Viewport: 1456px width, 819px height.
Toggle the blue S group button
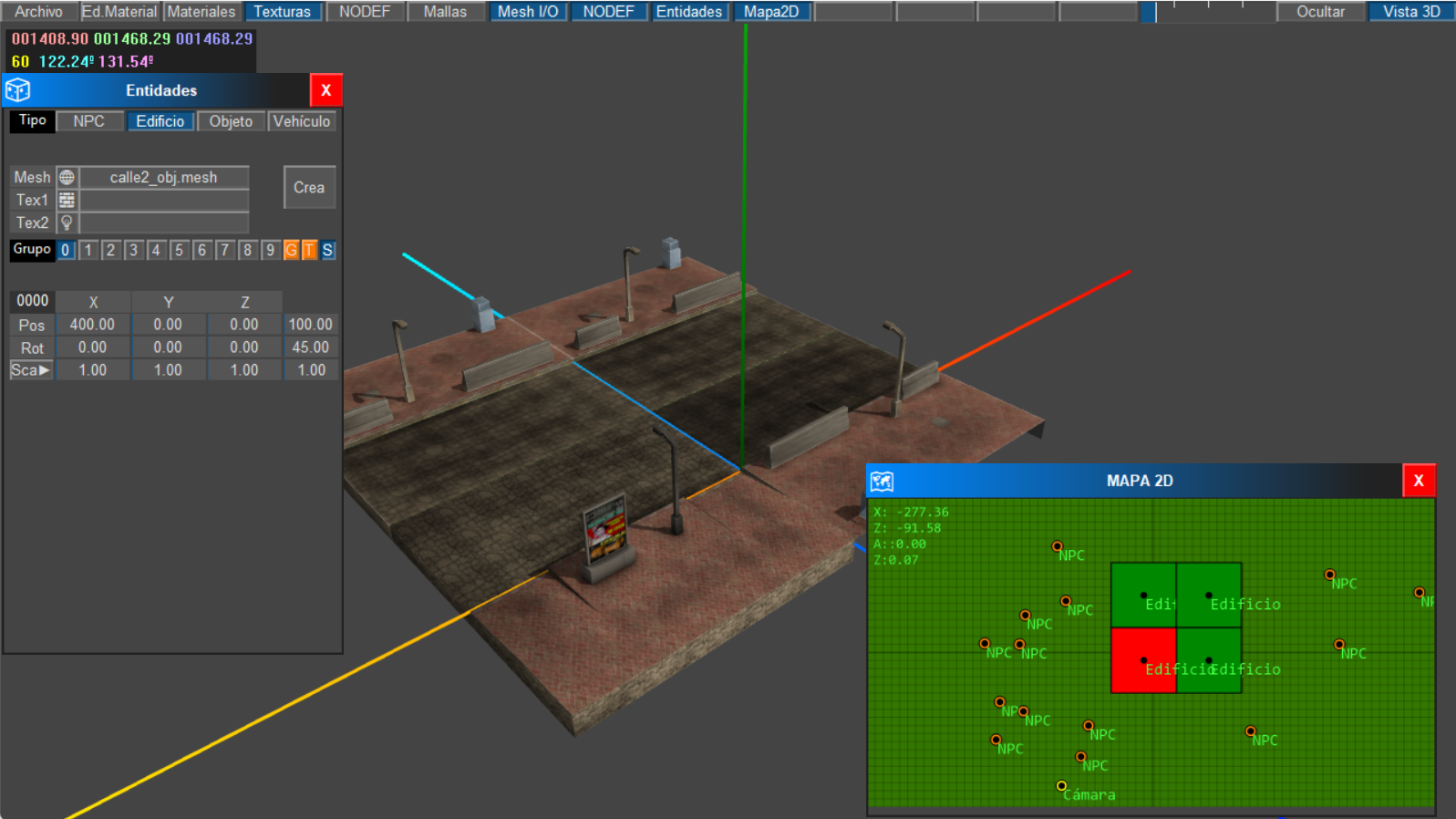327,250
